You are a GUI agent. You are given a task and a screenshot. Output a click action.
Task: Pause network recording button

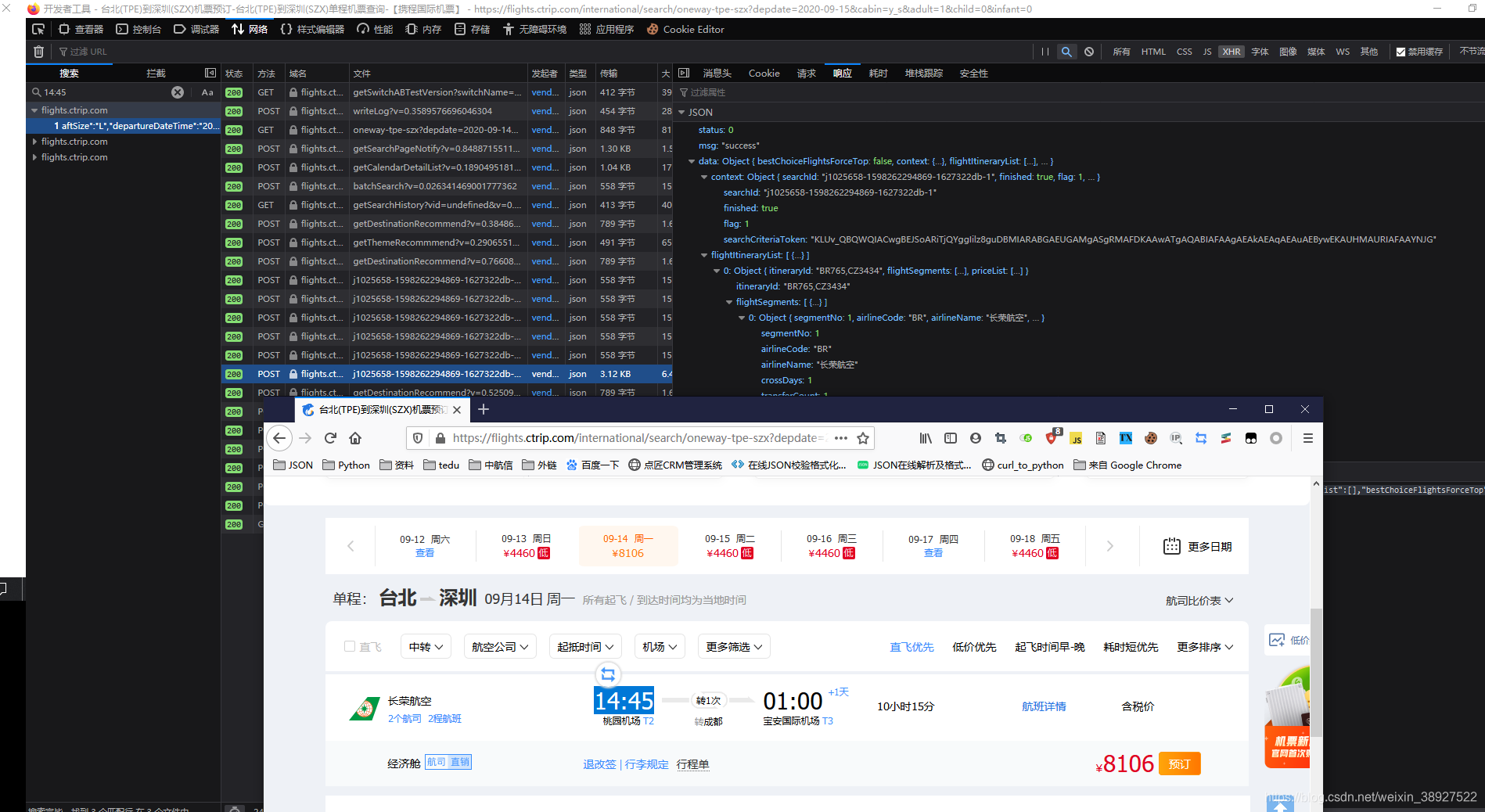pyautogui.click(x=1045, y=52)
